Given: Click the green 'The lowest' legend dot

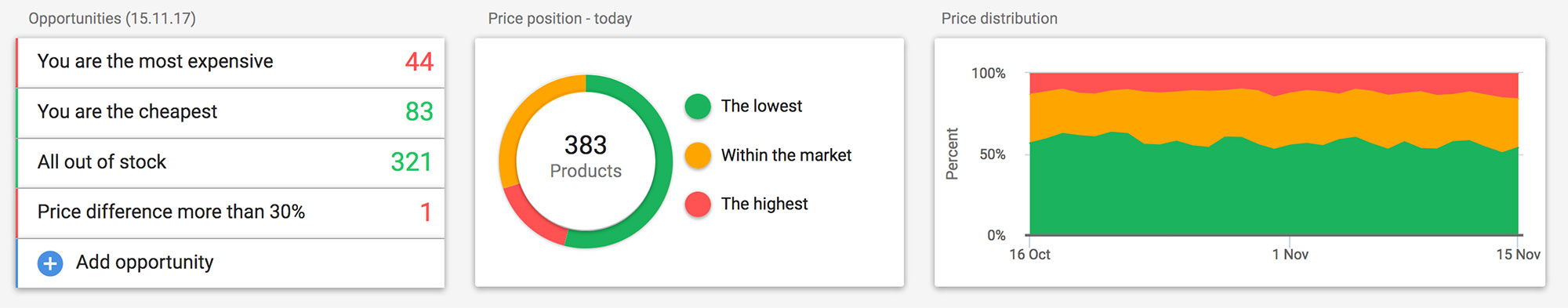Looking at the screenshot, I should coord(698,107).
